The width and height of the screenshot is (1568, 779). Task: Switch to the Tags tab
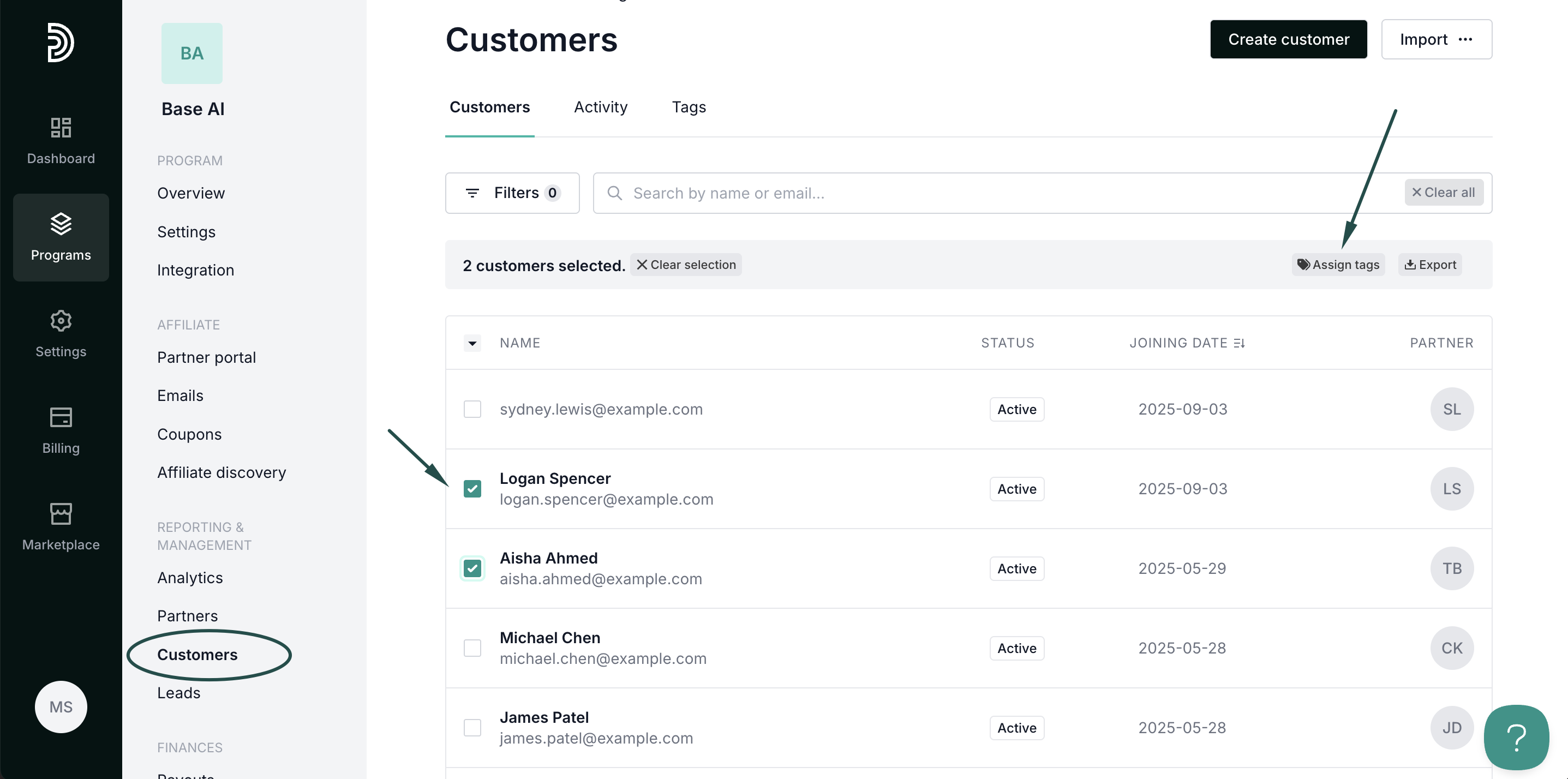[x=689, y=107]
